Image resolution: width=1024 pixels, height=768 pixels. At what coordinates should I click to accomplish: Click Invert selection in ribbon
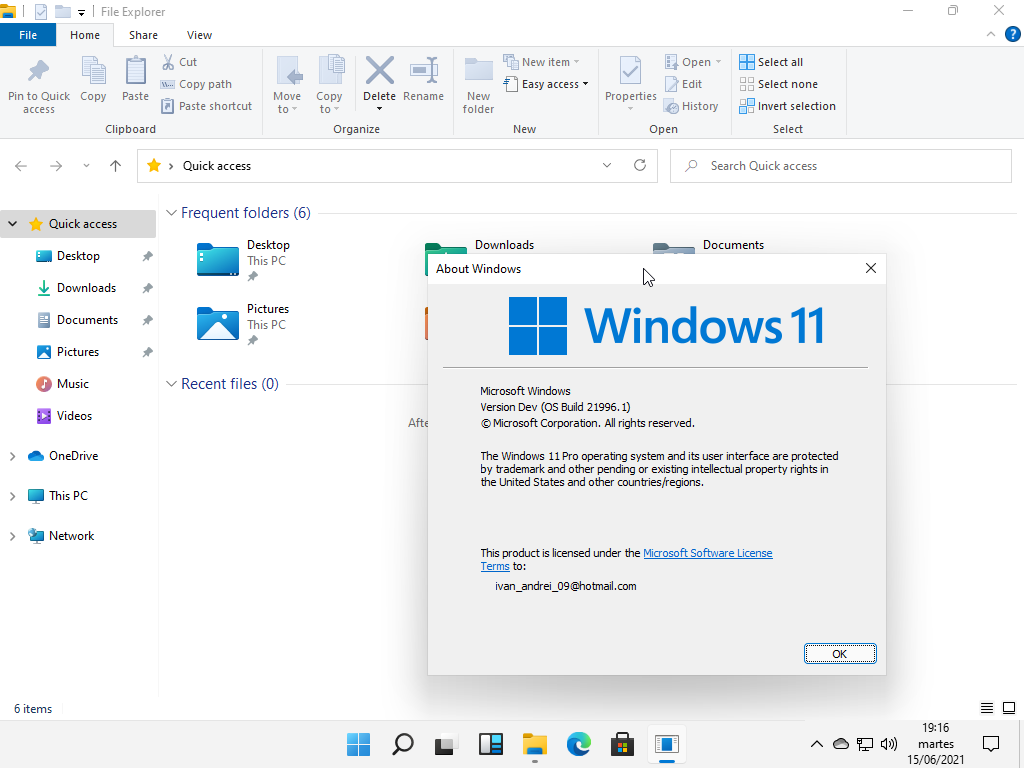(788, 106)
